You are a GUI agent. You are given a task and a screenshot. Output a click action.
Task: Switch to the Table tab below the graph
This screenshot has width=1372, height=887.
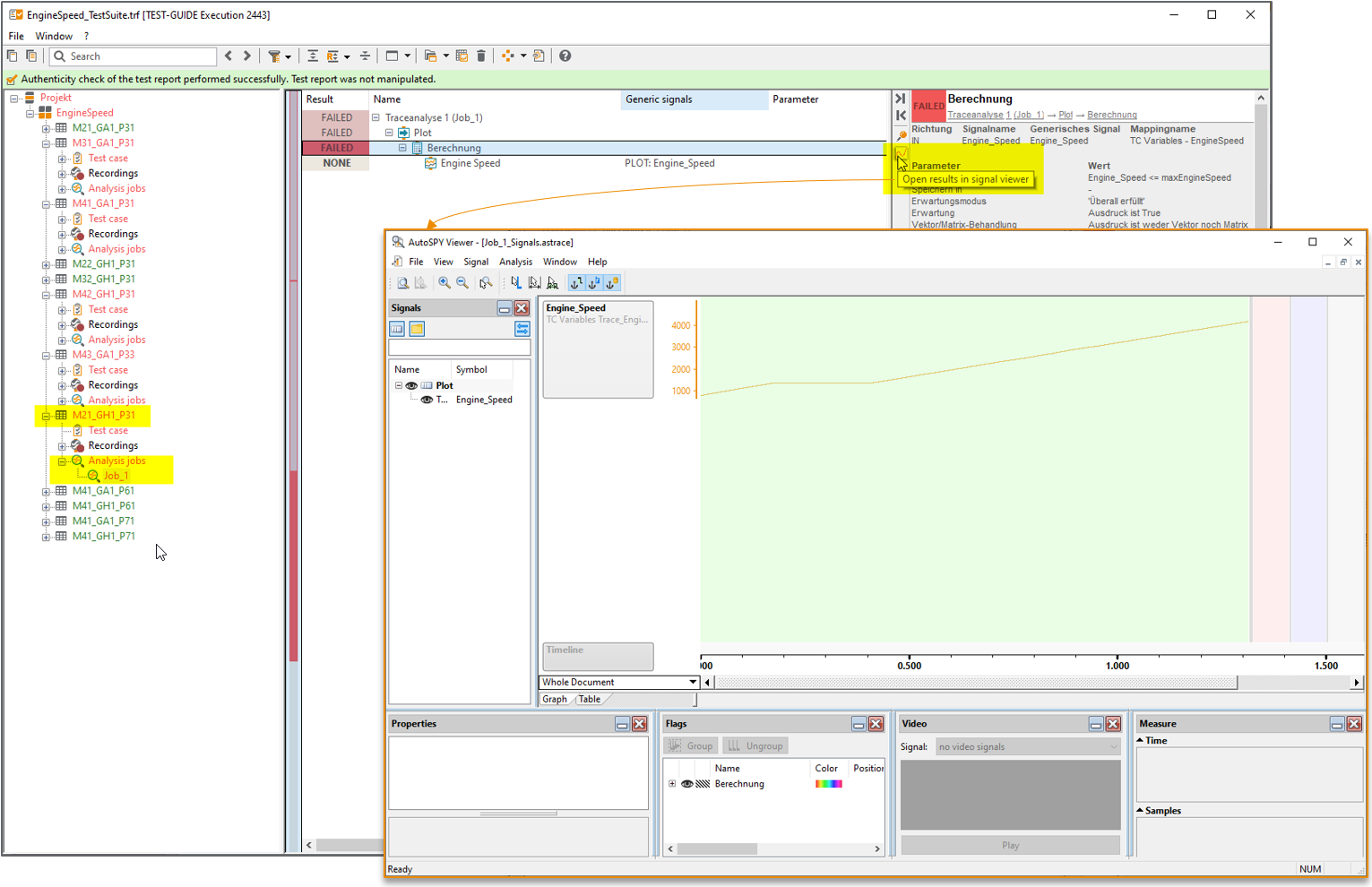tap(590, 699)
